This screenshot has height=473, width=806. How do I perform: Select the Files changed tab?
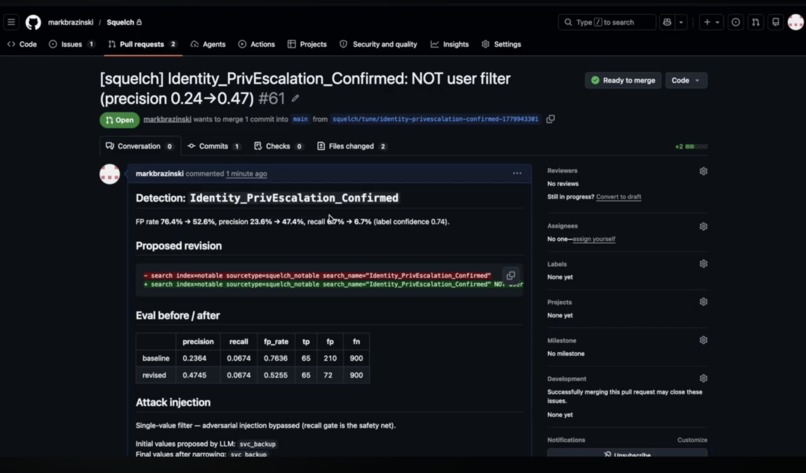point(353,146)
